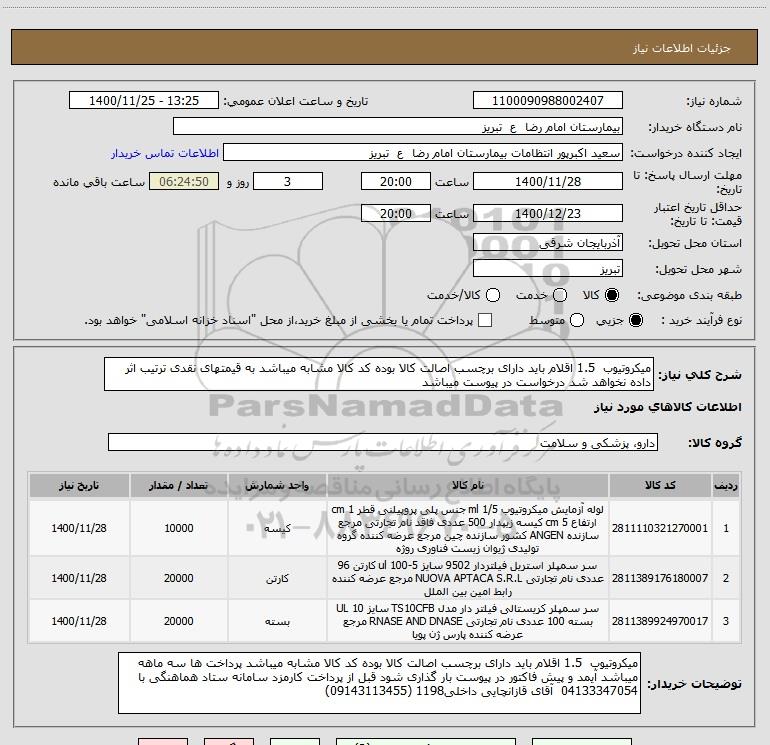Click the remaining time countdown 06:24:50

click(x=184, y=181)
